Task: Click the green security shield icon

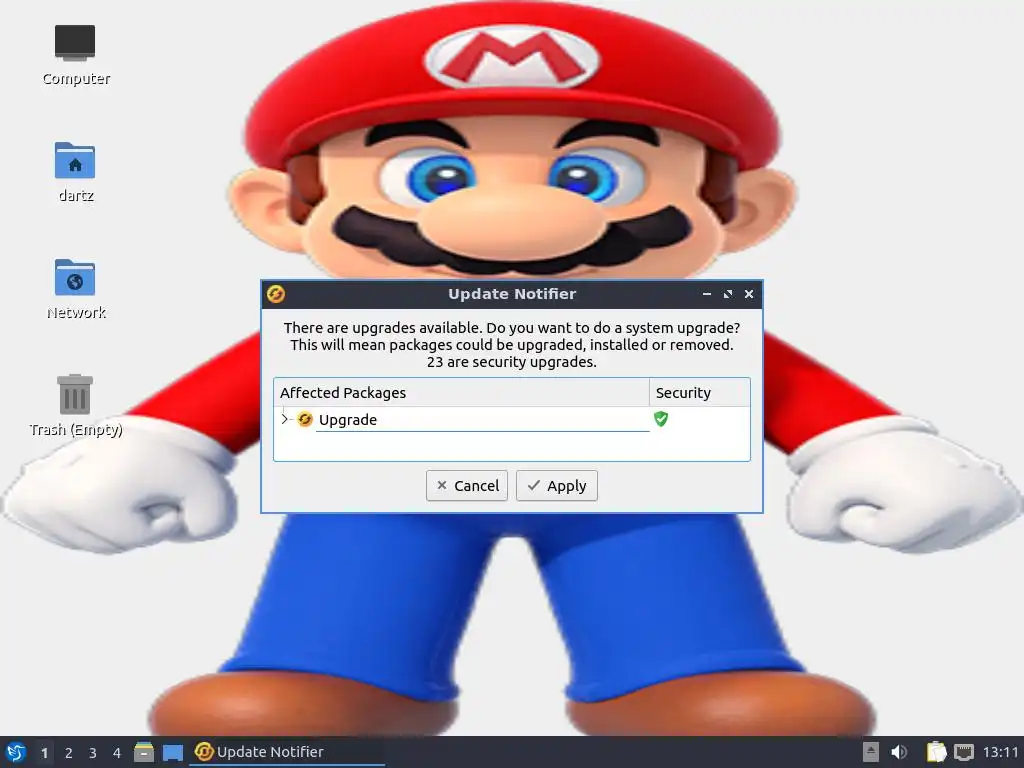Action: pyautogui.click(x=661, y=419)
